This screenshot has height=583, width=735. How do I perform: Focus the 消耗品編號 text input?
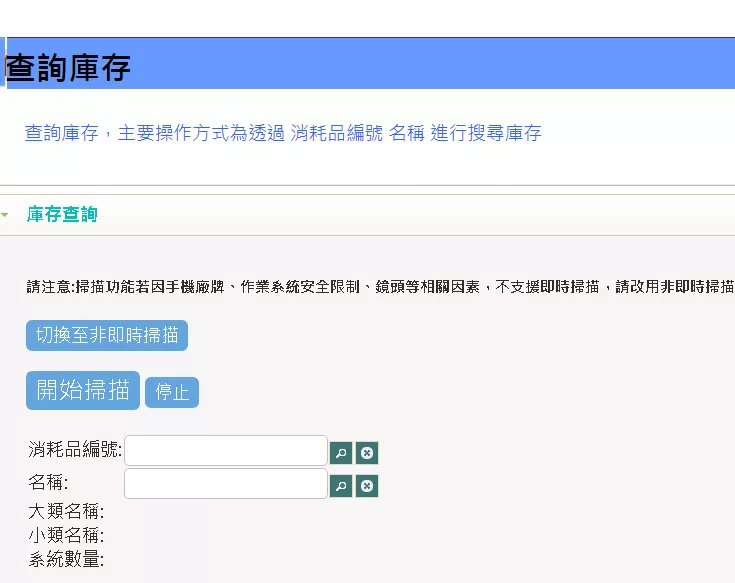point(225,451)
